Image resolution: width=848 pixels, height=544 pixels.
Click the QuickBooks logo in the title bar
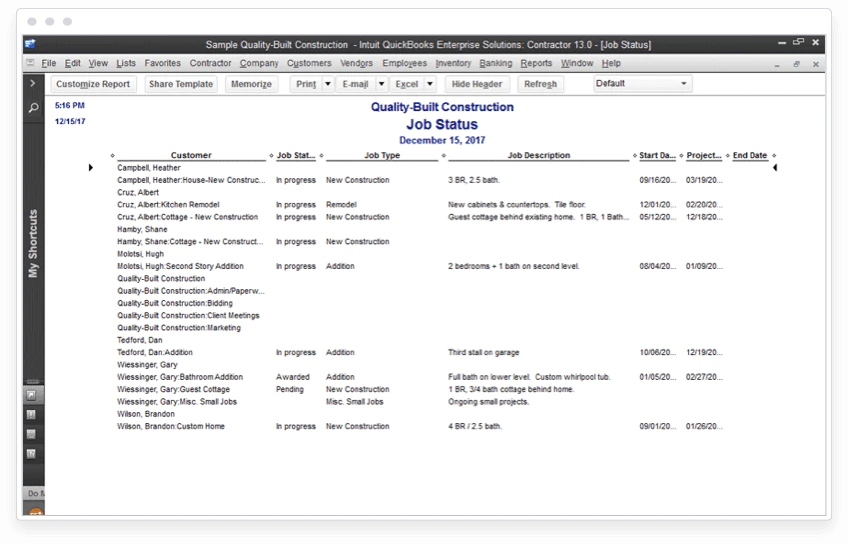click(x=30, y=44)
